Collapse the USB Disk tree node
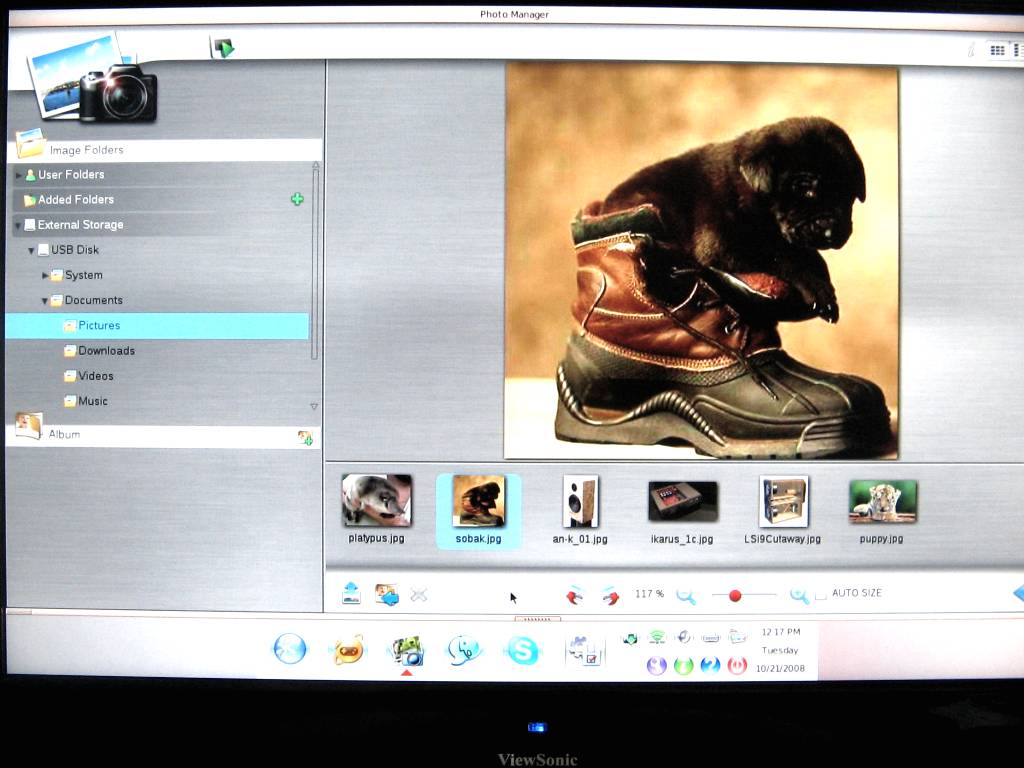1024x768 pixels. (31, 250)
